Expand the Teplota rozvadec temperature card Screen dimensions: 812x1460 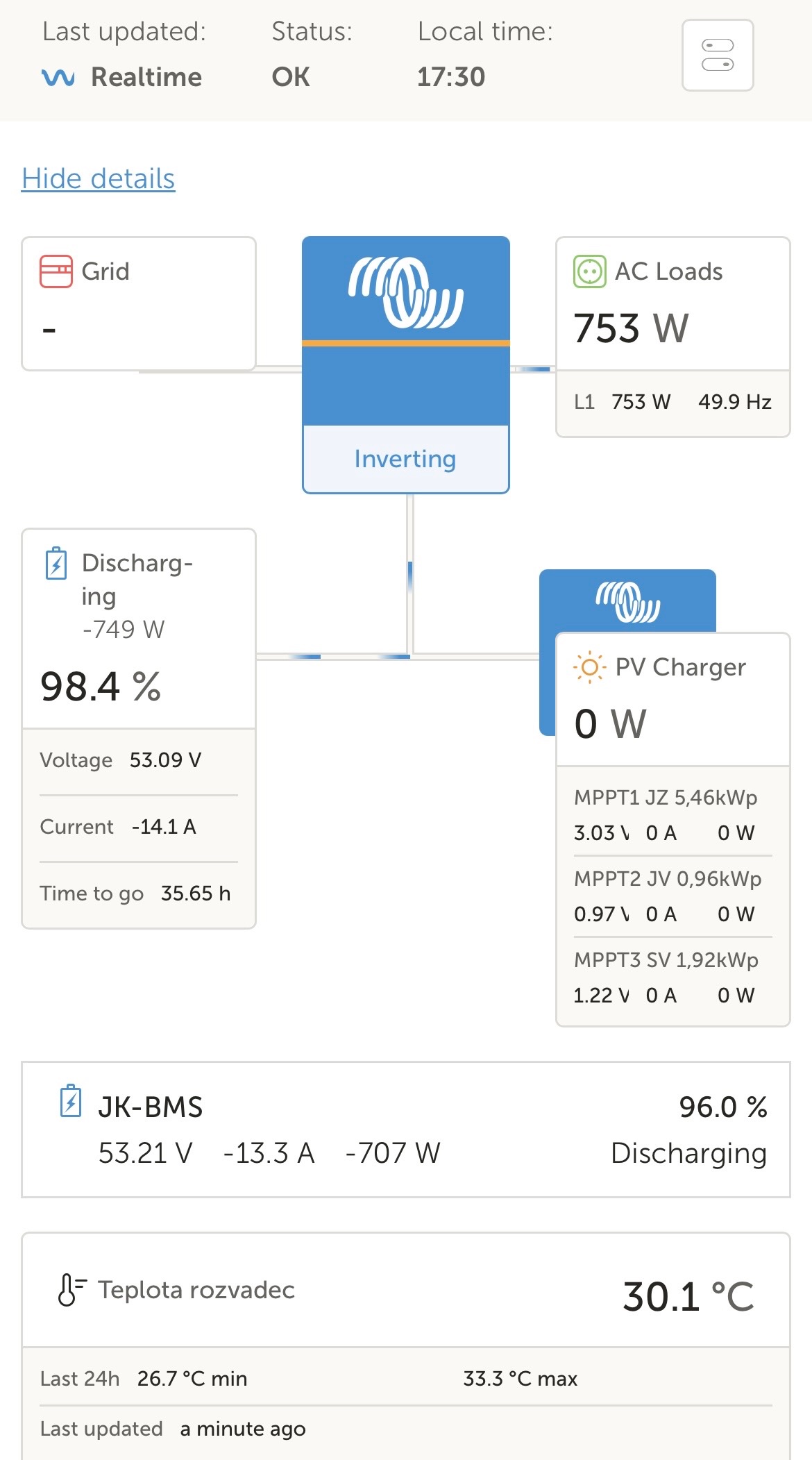pyautogui.click(x=405, y=1291)
